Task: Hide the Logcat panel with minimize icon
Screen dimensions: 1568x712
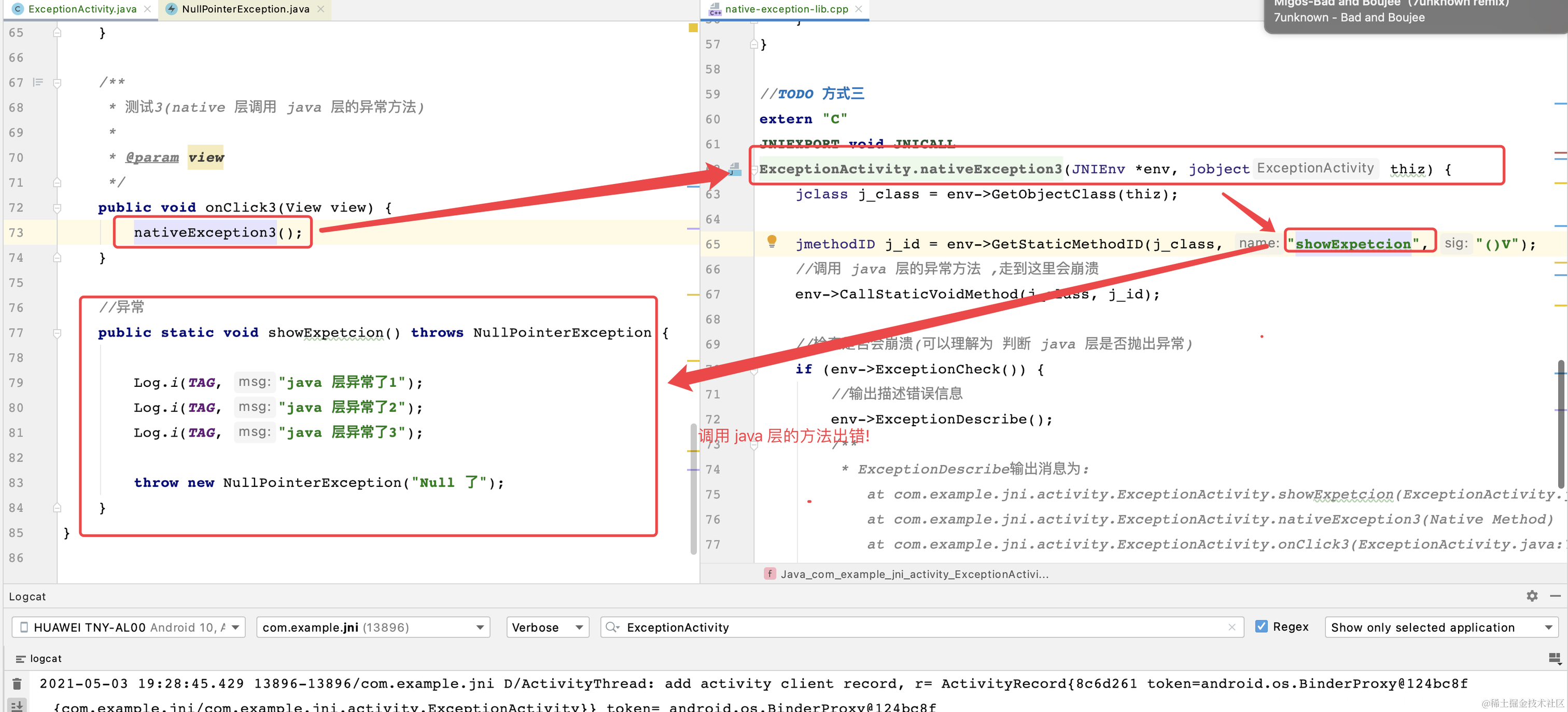Action: 1555,596
